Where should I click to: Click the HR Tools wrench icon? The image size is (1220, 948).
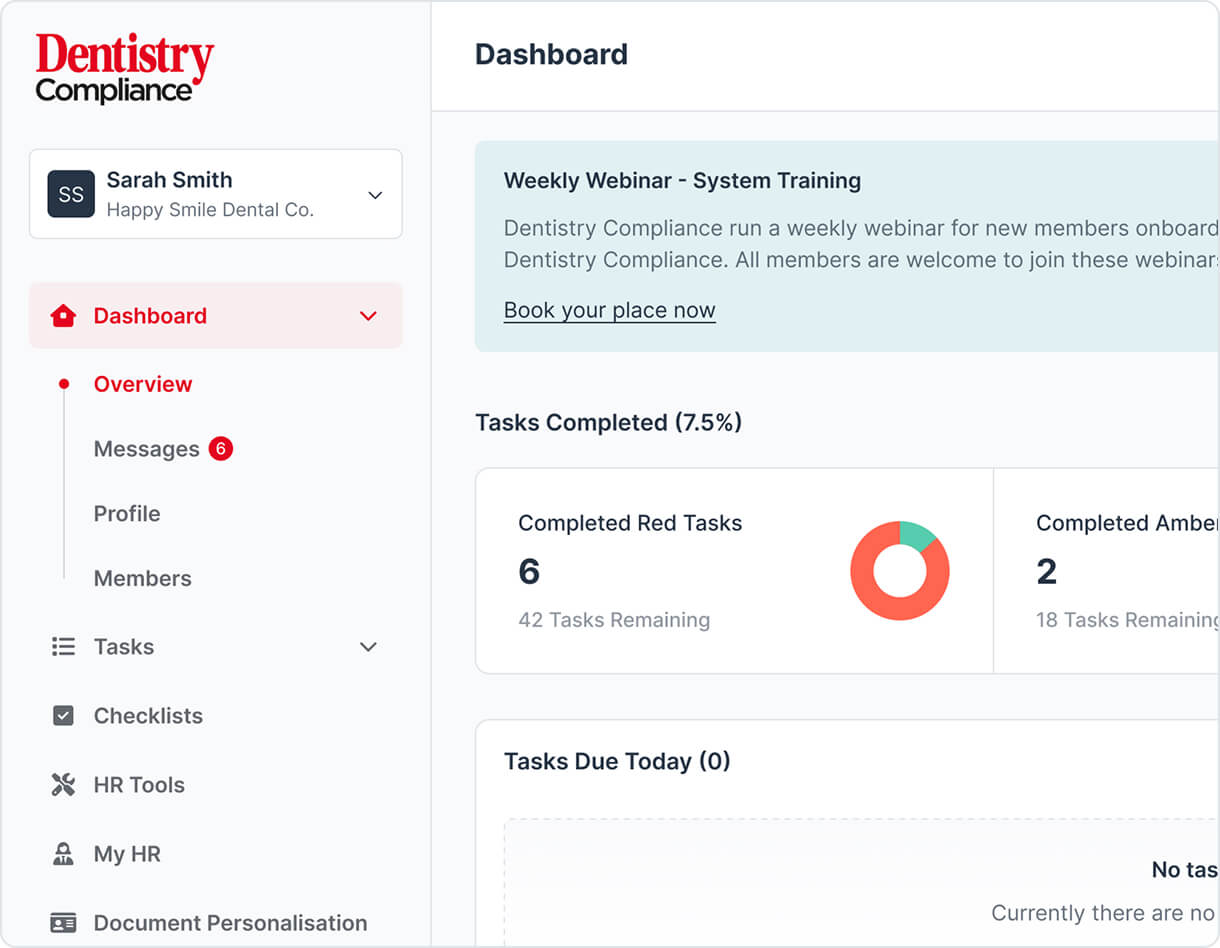pos(63,785)
